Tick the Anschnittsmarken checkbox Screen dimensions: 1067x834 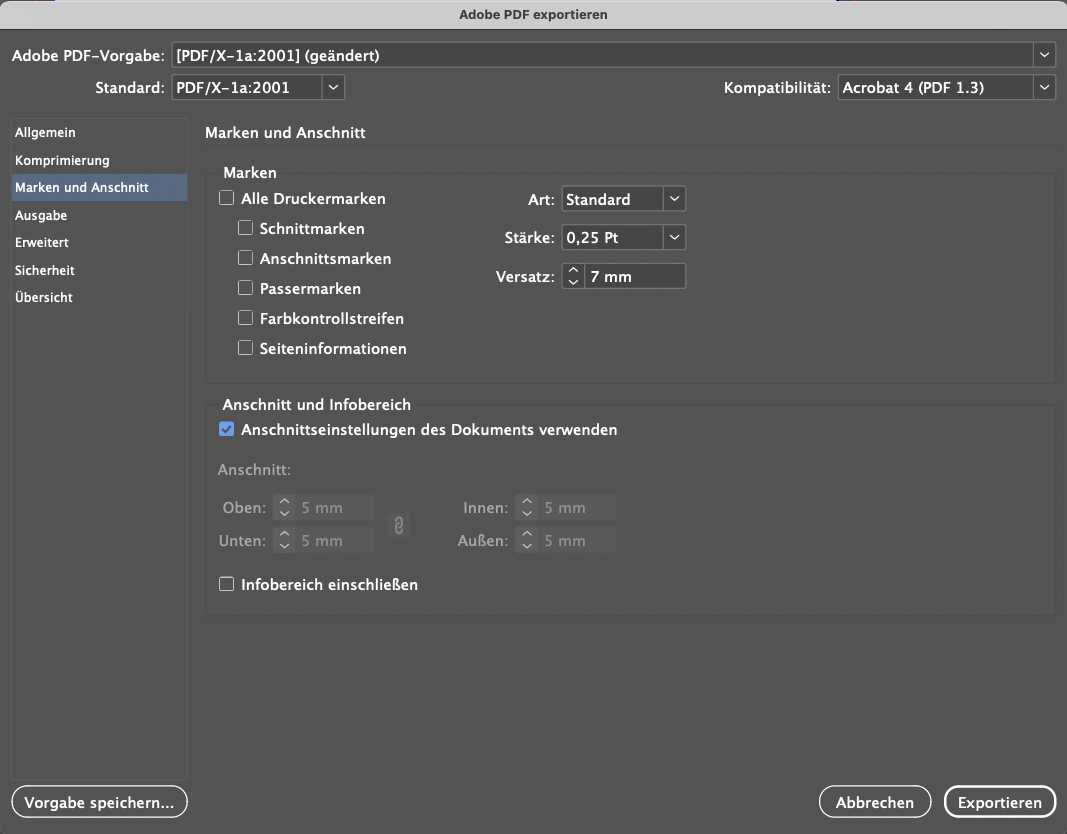coord(245,258)
